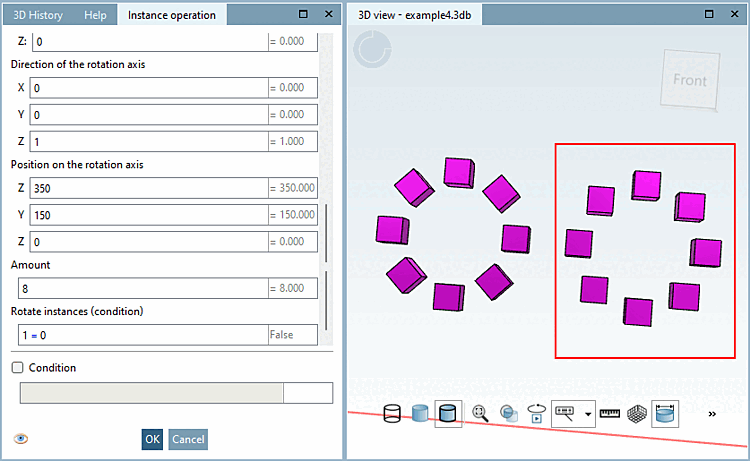Viewport: 750px width, 461px height.
Task: Toggle the preview eye icon
Action: tap(21, 439)
